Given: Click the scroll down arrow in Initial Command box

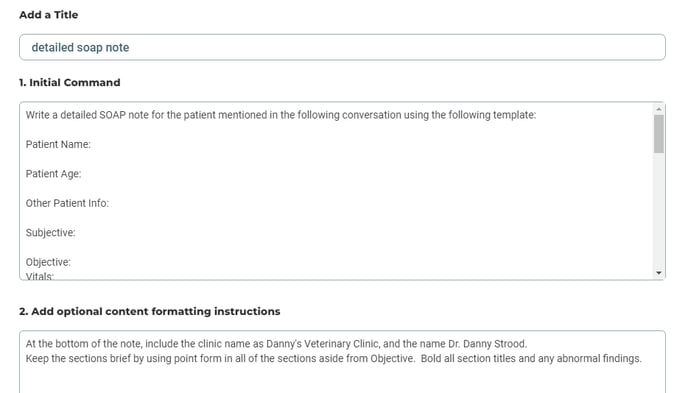Looking at the screenshot, I should [659, 273].
